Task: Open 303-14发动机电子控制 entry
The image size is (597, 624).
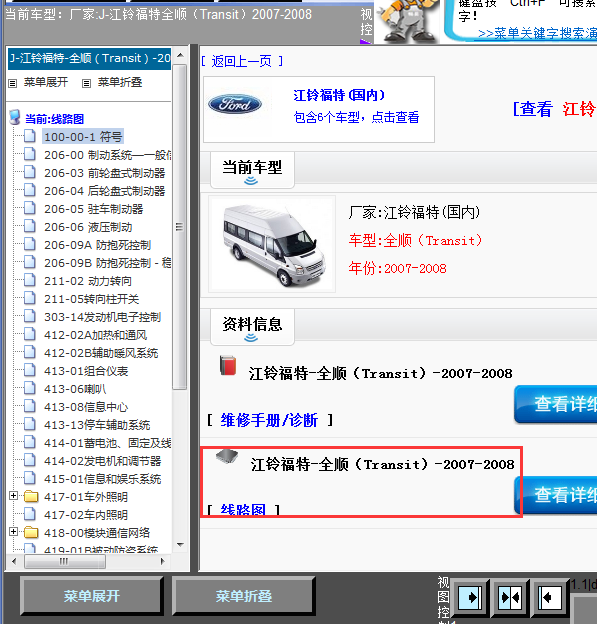Action: pos(102,317)
